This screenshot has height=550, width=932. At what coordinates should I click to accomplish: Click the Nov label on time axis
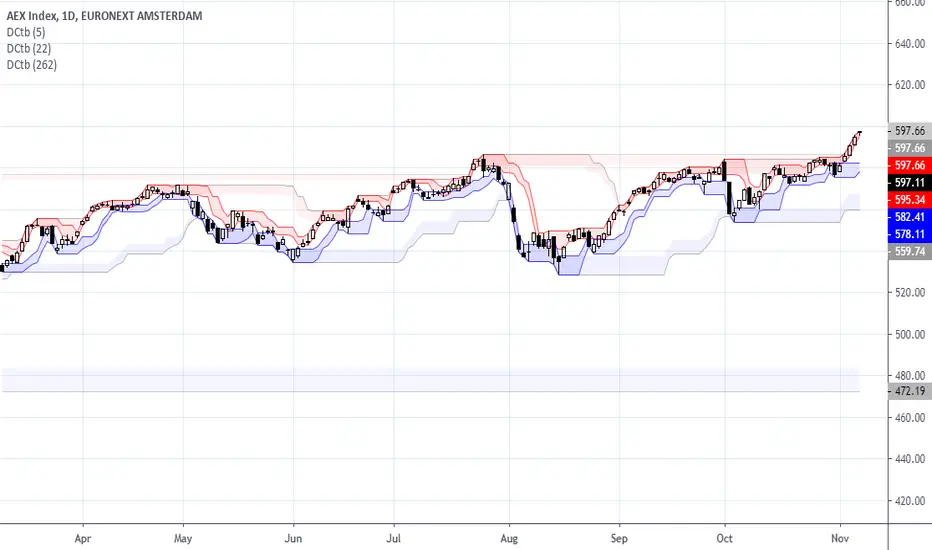(x=840, y=539)
